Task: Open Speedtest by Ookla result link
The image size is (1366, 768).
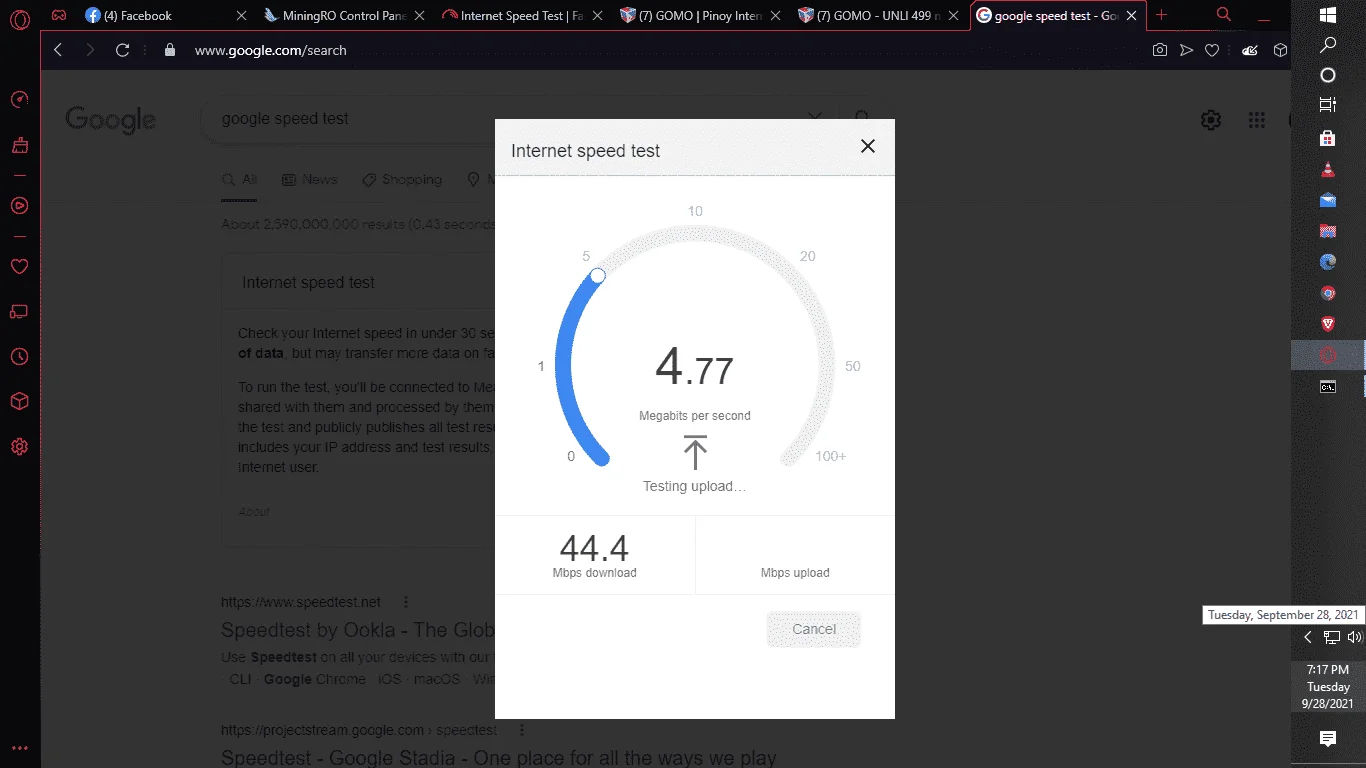Action: point(358,630)
